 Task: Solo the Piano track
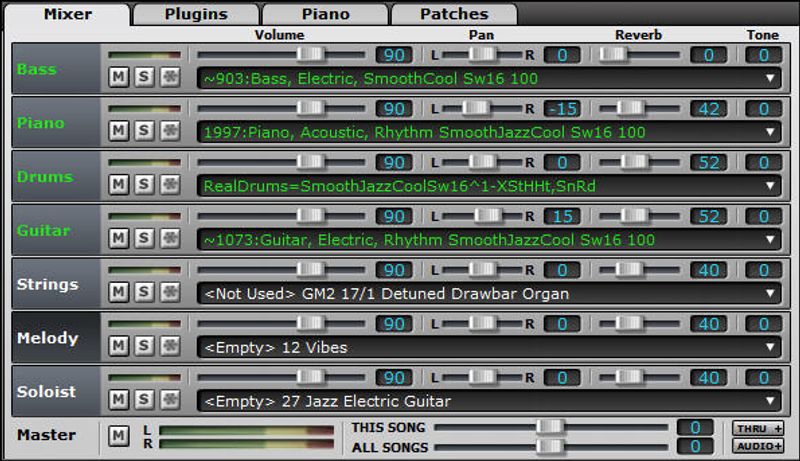(144, 131)
